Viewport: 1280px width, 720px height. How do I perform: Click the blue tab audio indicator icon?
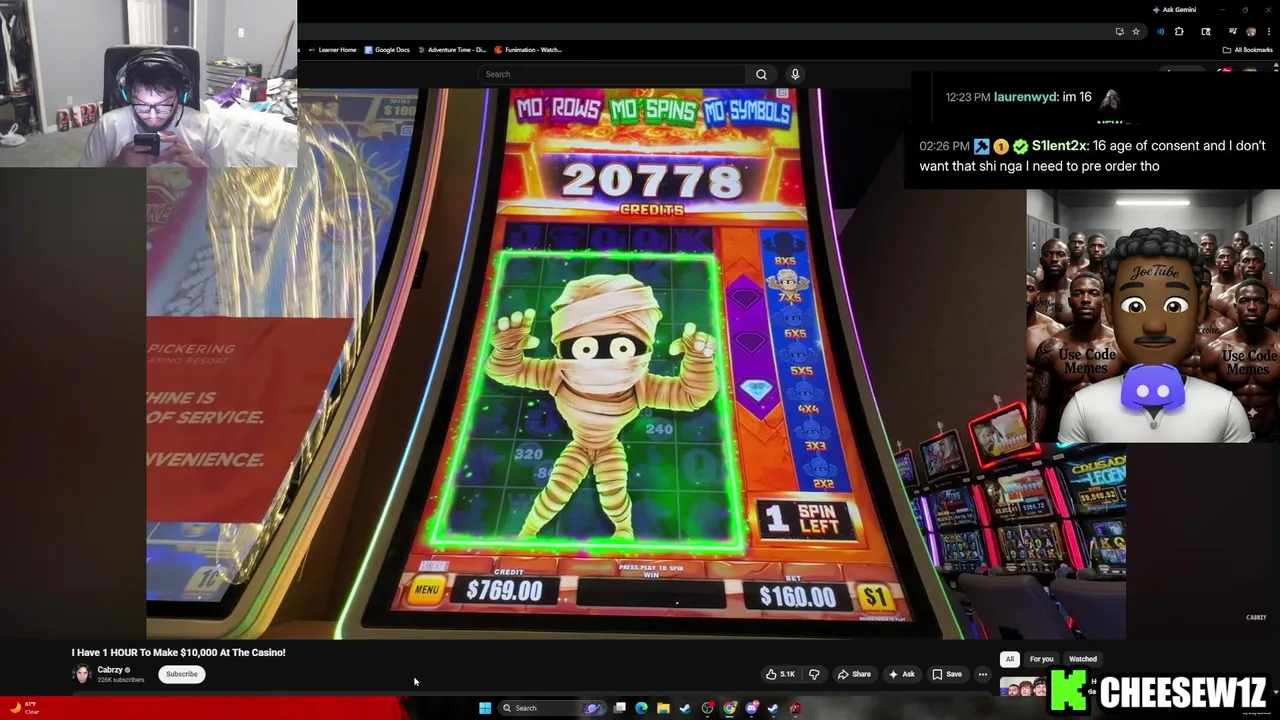[x=1161, y=31]
